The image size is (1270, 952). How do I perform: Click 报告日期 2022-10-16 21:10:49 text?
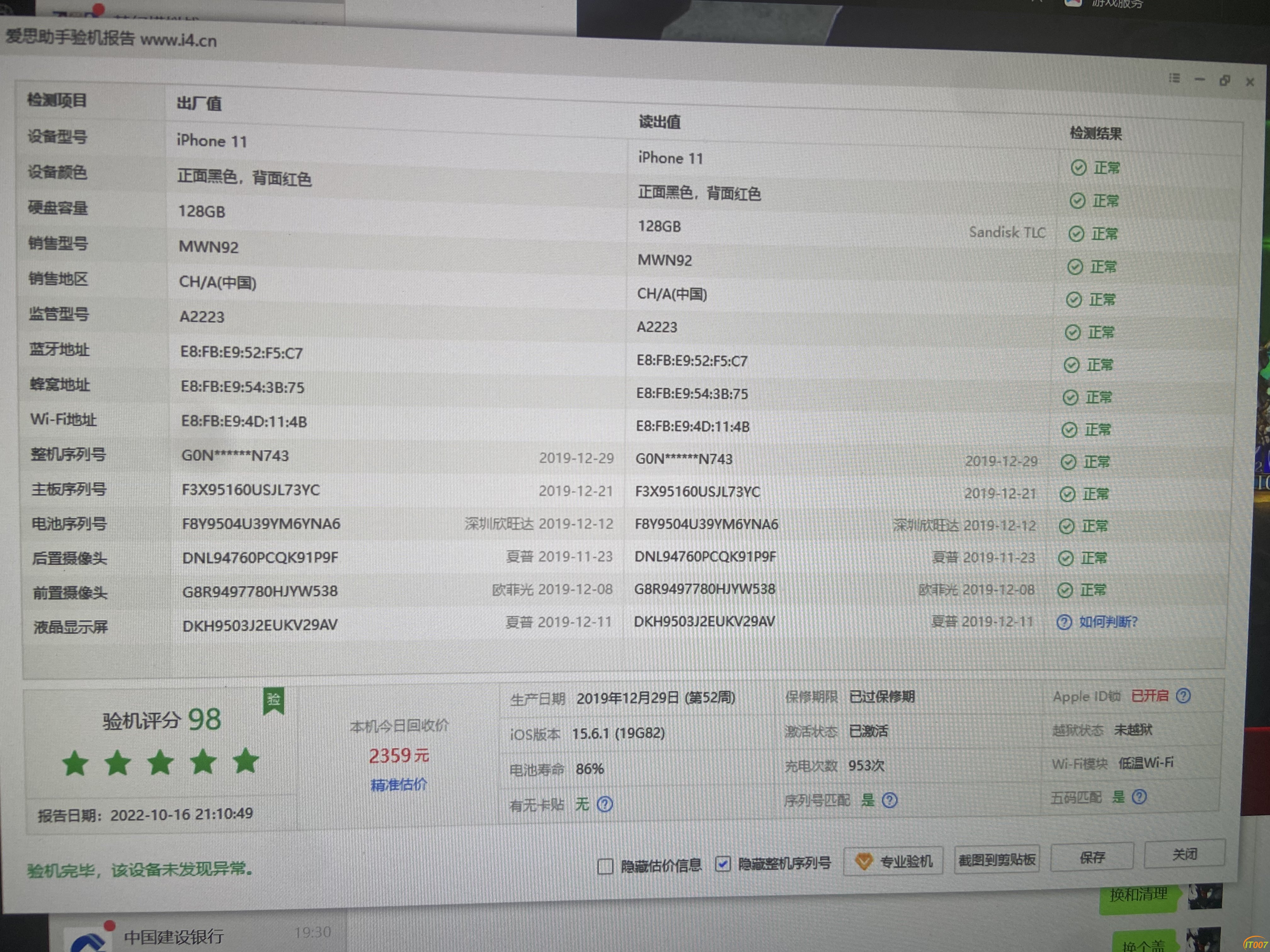point(145,814)
